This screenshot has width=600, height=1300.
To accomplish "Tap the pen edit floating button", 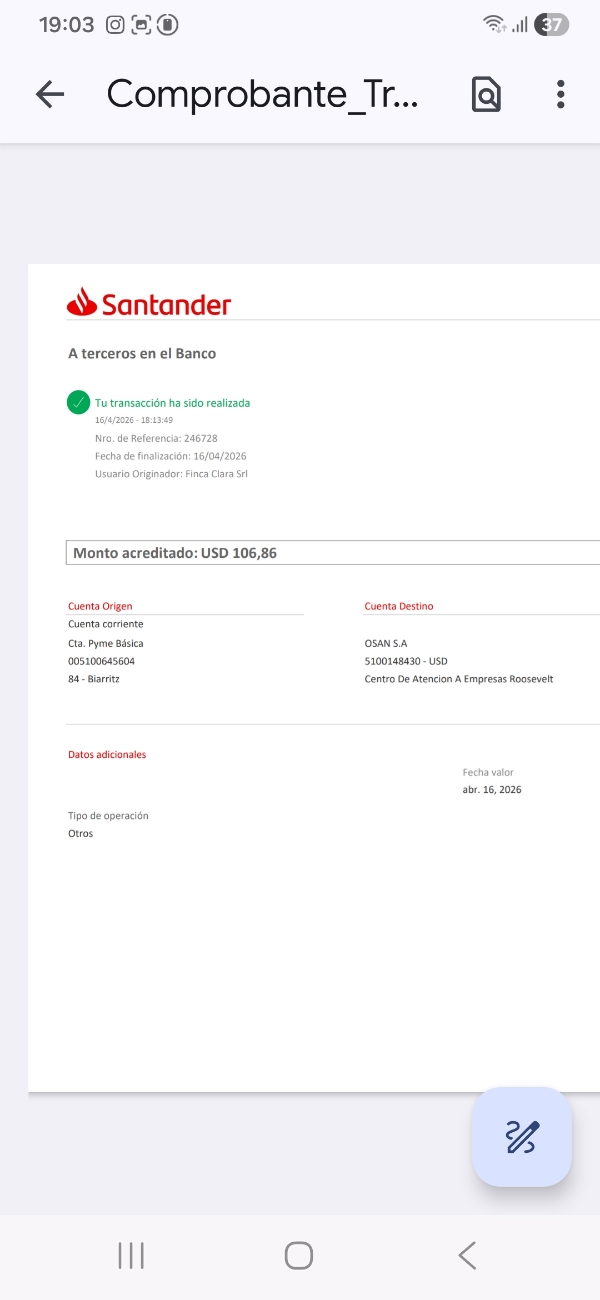I will click(522, 1137).
